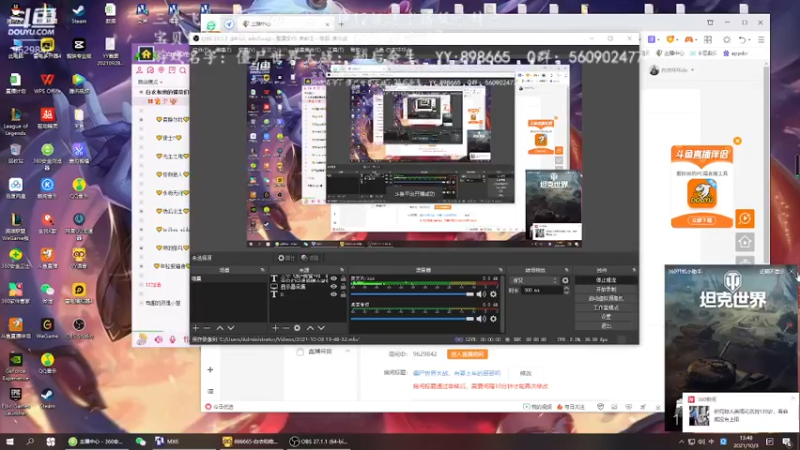This screenshot has width=800, height=450.
Task: Open WPS Office desktop icon
Action: tap(47, 84)
